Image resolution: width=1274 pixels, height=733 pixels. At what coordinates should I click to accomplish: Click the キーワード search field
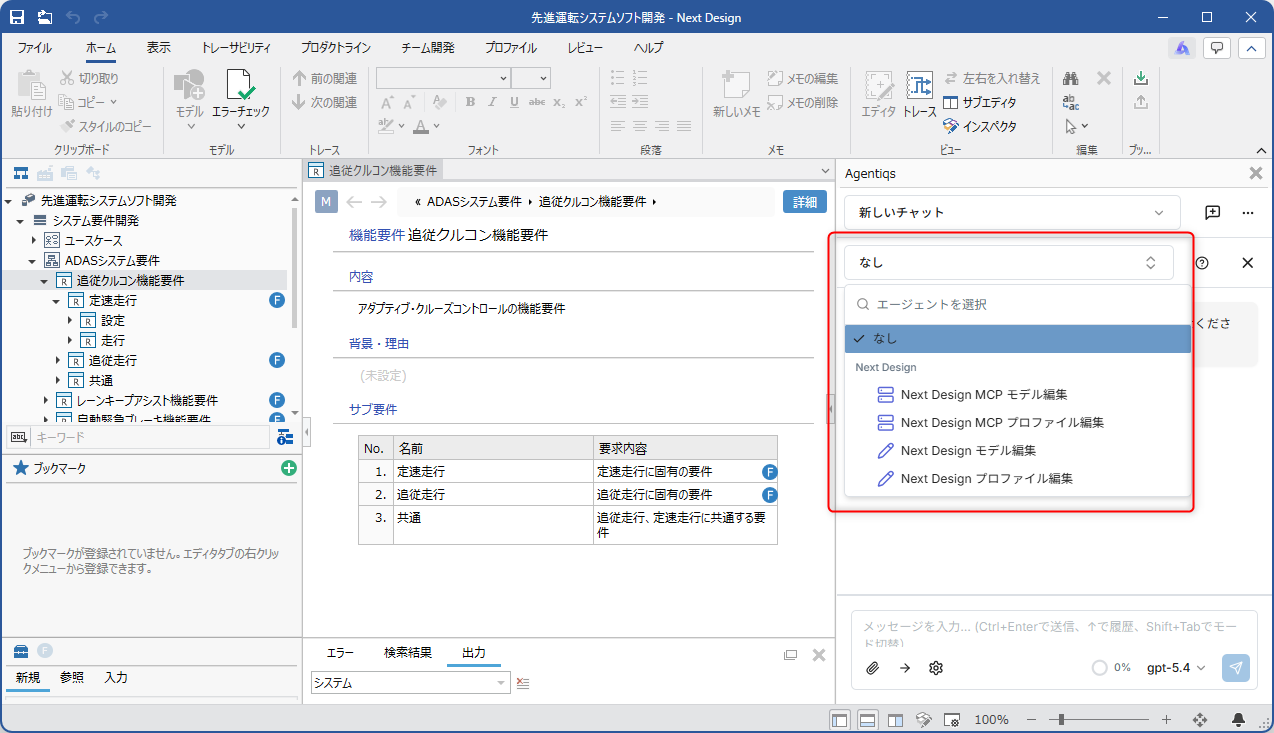pyautogui.click(x=150, y=437)
